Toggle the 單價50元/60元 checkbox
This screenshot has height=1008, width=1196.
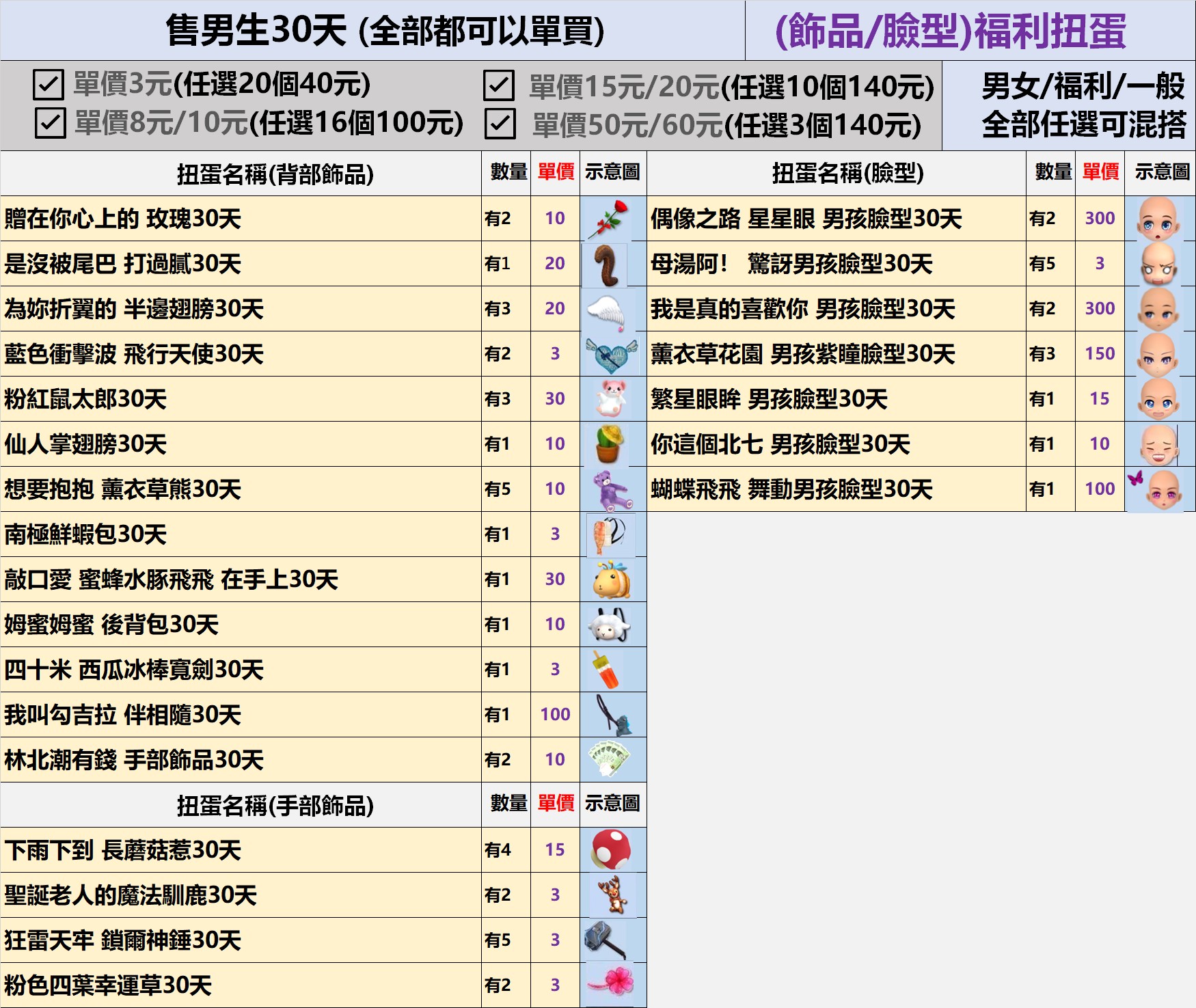point(500,124)
